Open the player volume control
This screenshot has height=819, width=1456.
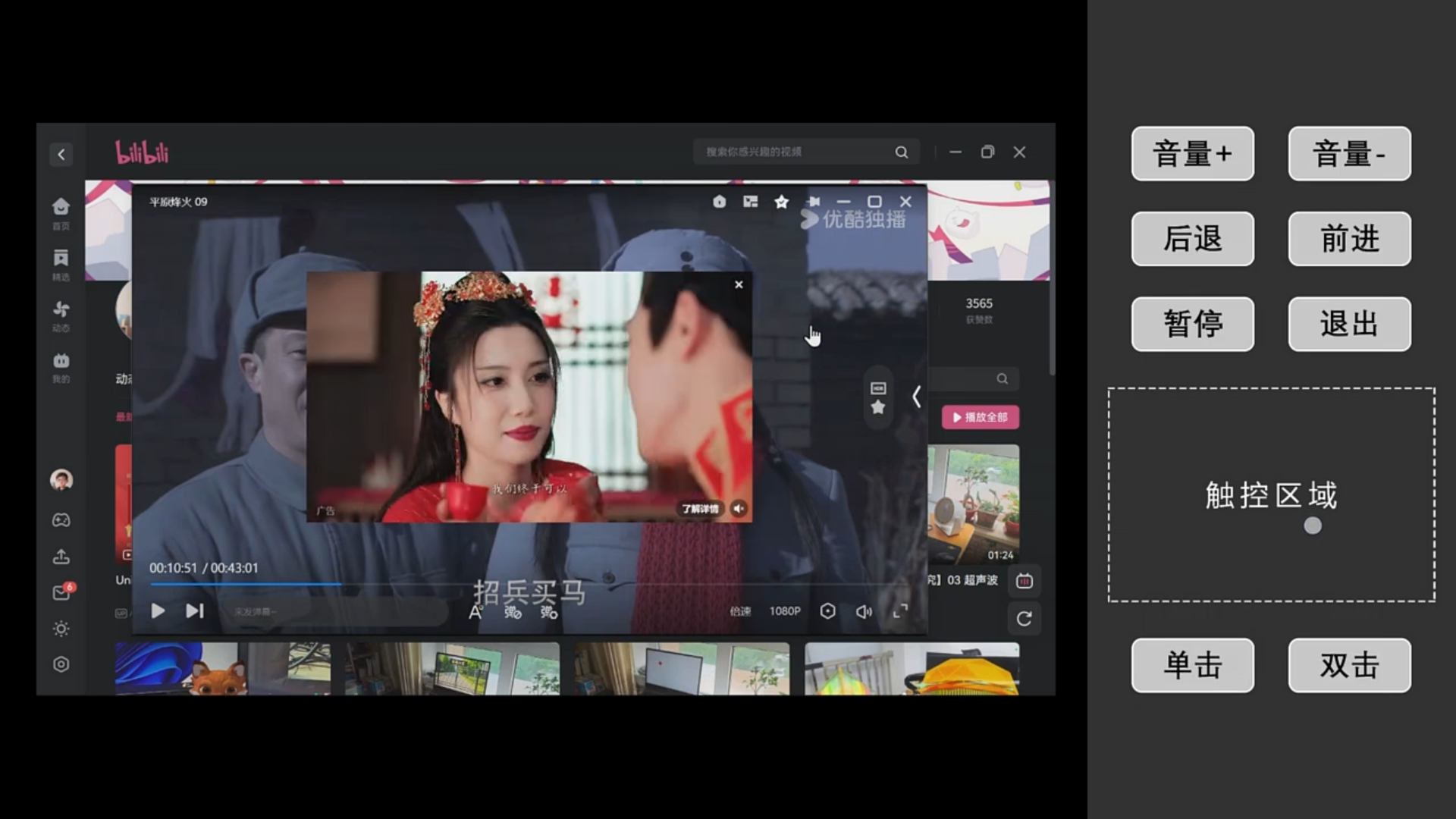(x=864, y=611)
